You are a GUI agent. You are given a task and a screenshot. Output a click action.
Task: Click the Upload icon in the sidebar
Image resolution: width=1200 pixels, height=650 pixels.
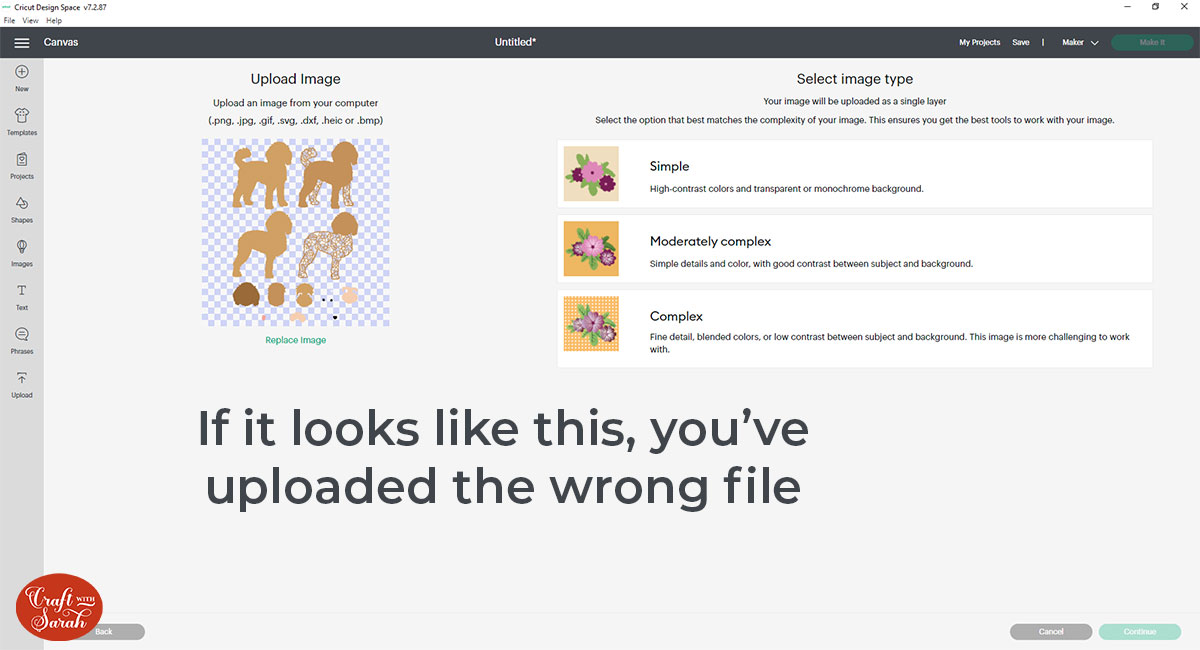pos(21,382)
